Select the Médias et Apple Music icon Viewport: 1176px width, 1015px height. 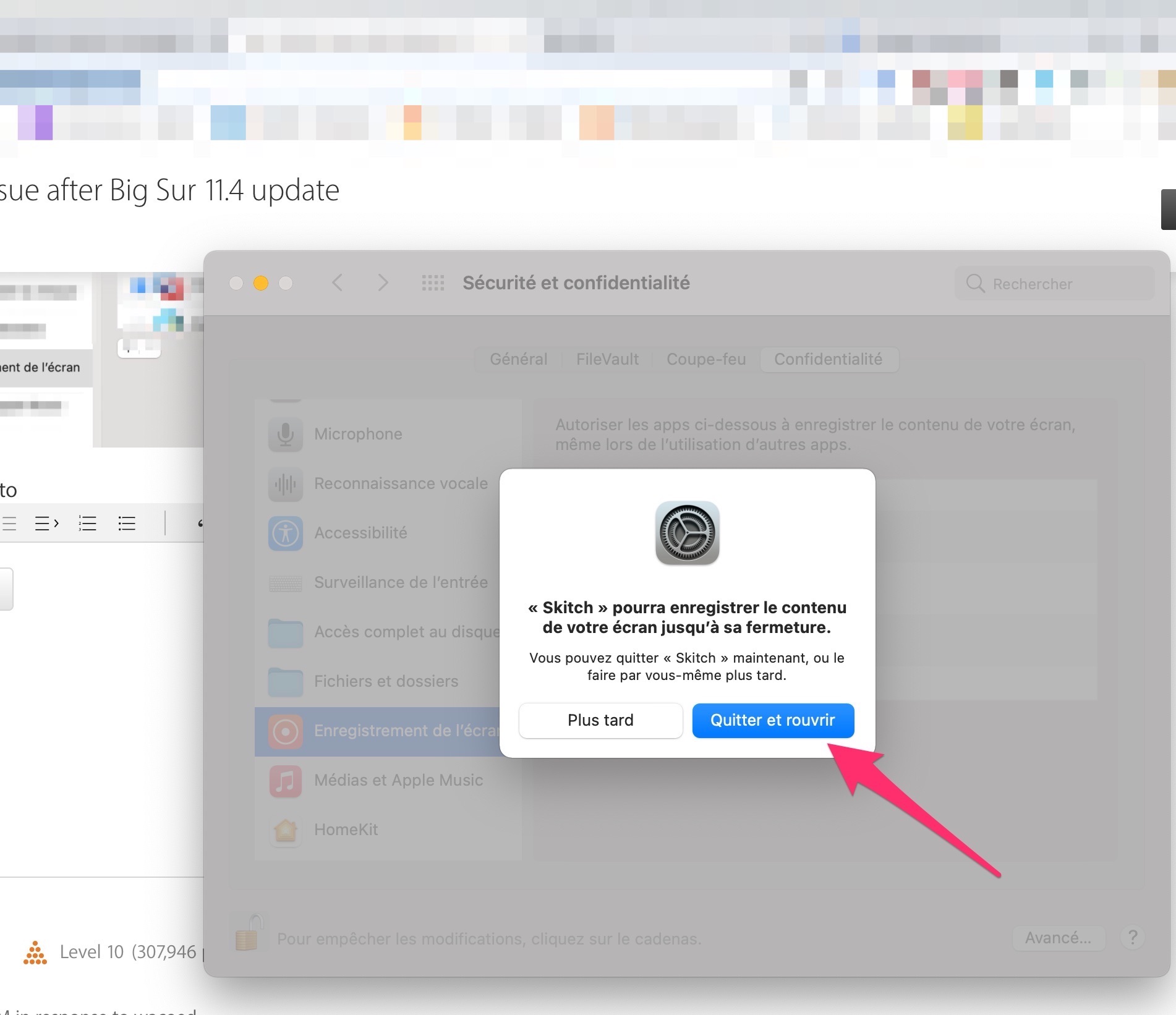[285, 781]
